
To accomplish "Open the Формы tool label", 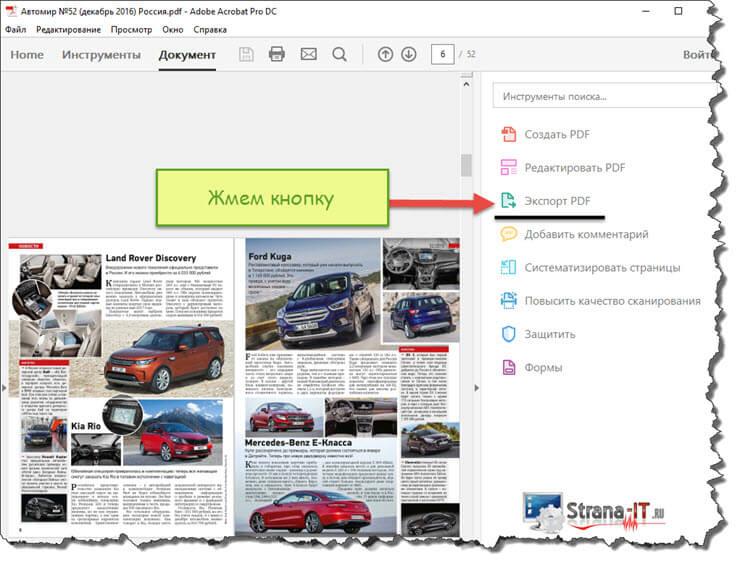I will (543, 367).
